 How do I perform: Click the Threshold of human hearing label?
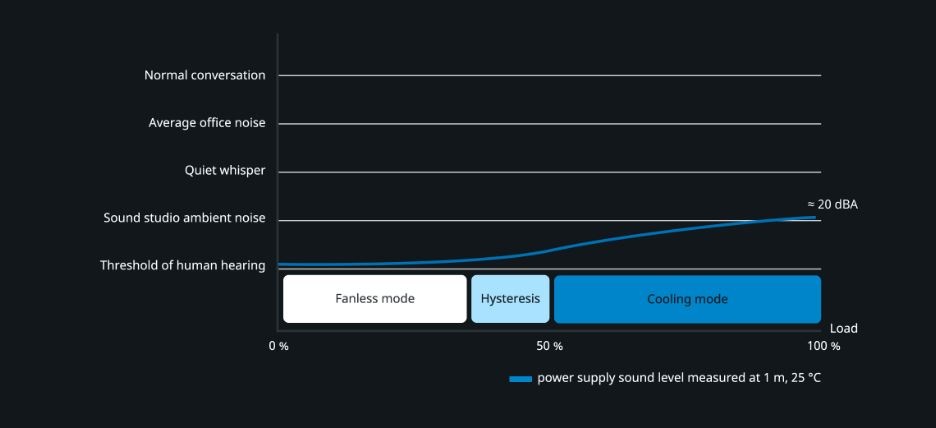(x=183, y=266)
